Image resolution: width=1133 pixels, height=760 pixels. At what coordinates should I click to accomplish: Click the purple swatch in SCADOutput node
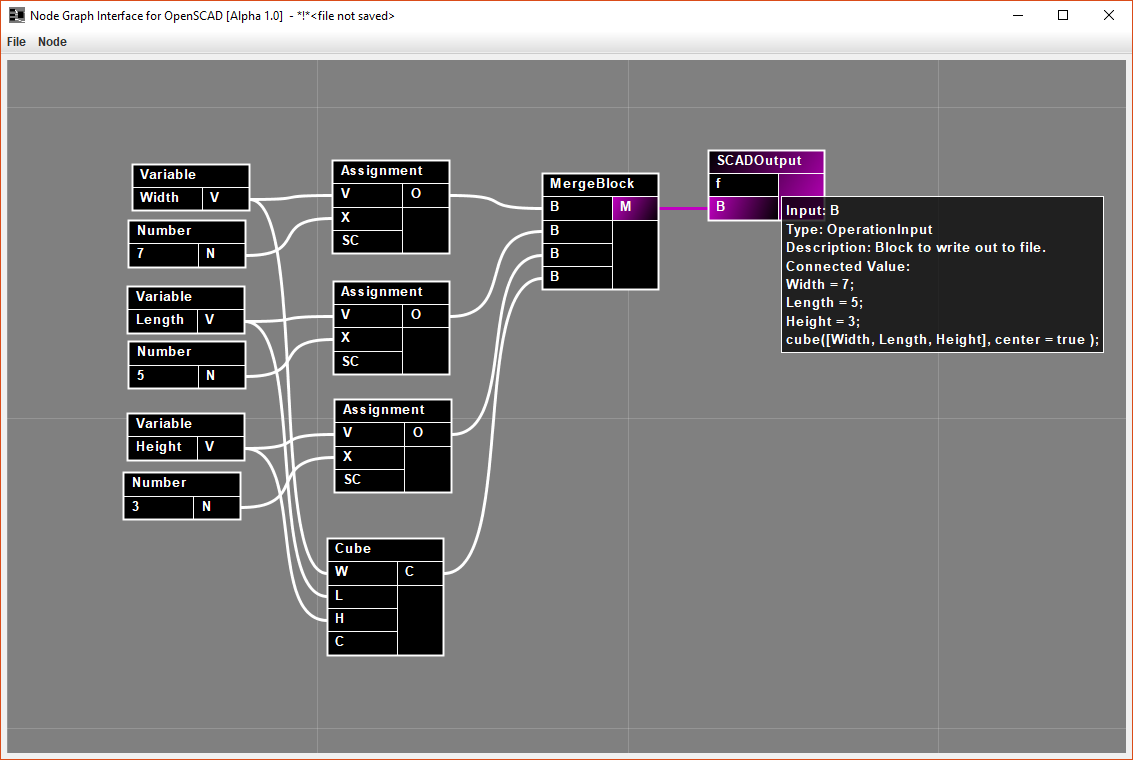(801, 184)
